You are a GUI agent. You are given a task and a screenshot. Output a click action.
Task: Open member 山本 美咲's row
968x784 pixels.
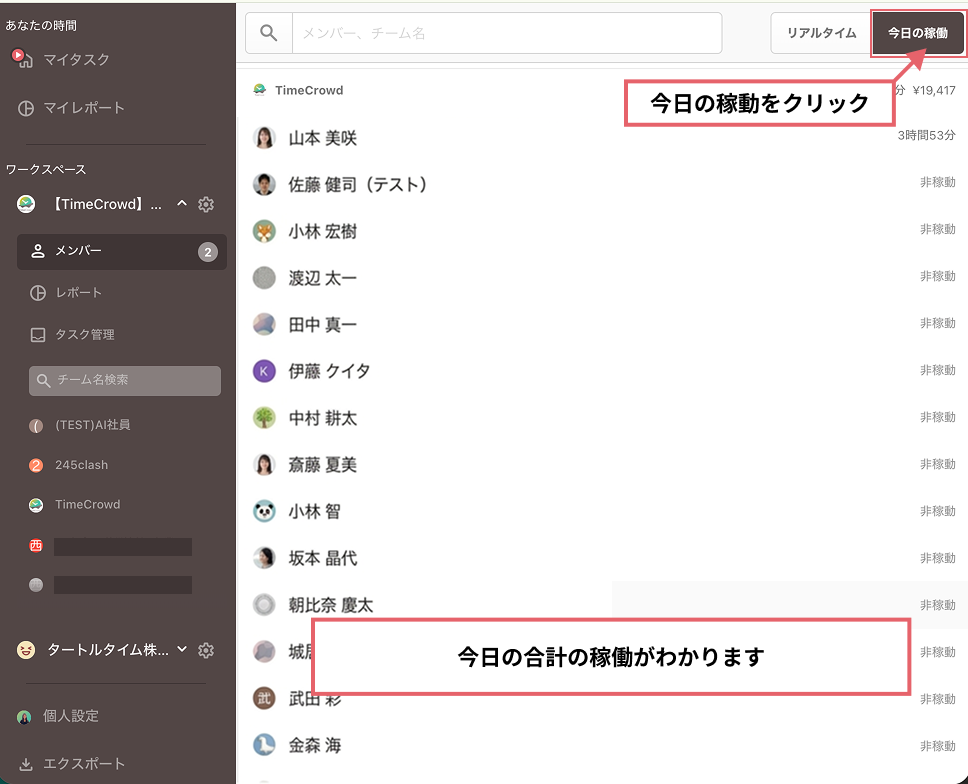click(322, 138)
